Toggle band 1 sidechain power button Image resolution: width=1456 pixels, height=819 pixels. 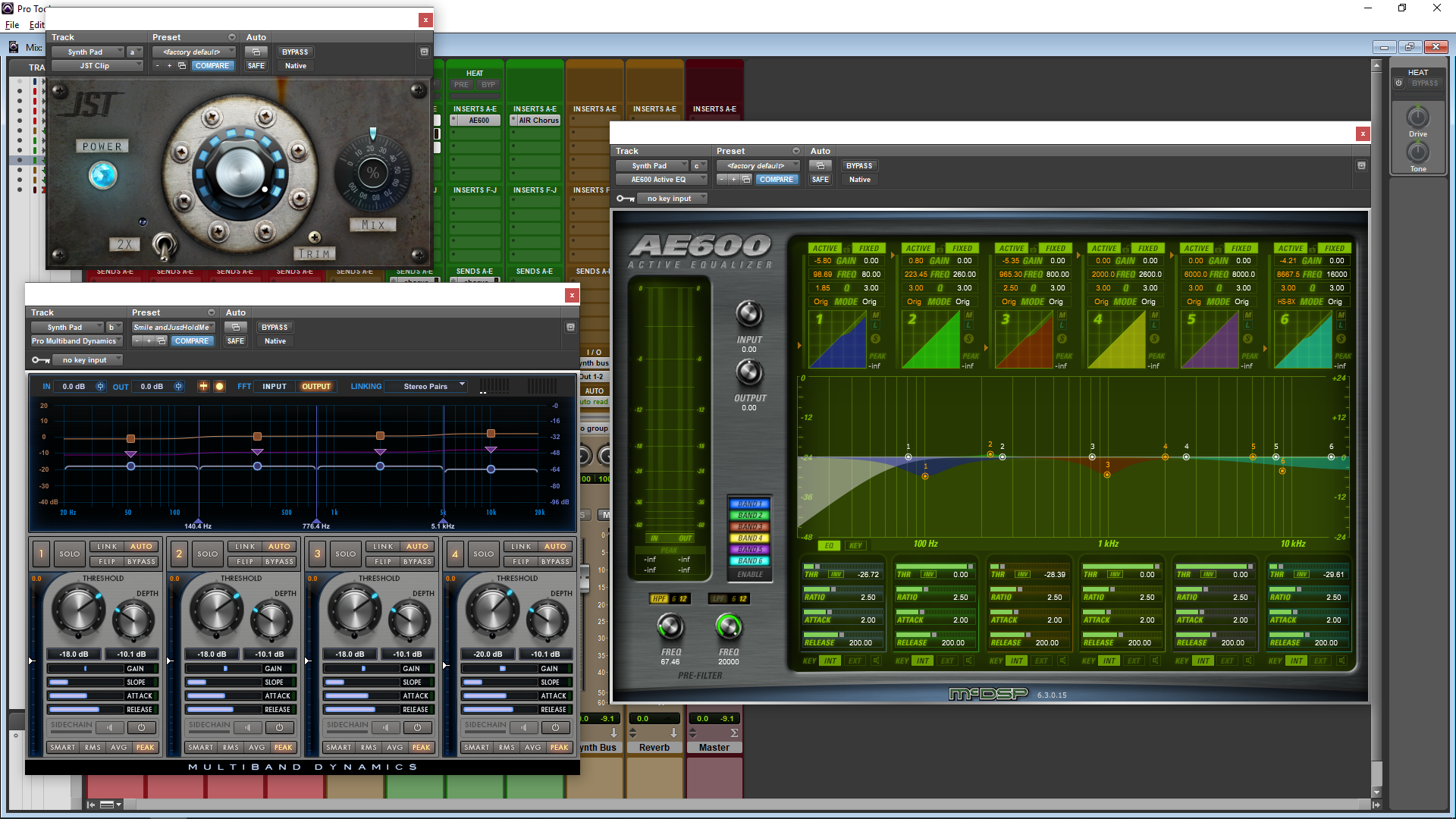click(141, 727)
